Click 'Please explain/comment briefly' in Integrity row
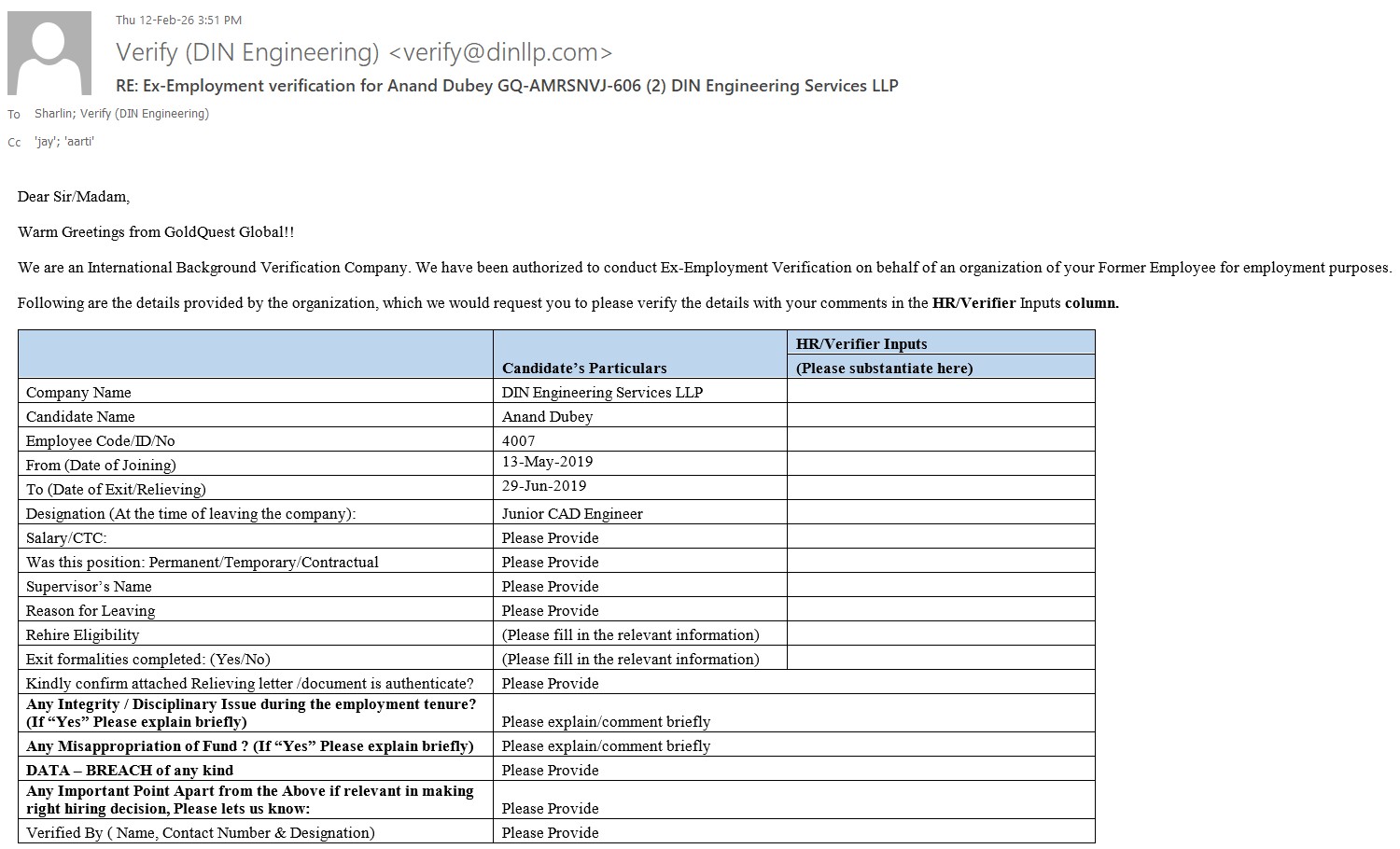This screenshot has height=849, width=1400. click(606, 721)
